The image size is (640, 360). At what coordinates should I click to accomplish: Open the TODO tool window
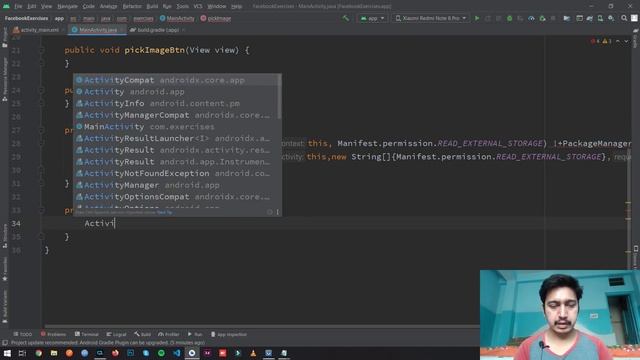(x=22, y=334)
